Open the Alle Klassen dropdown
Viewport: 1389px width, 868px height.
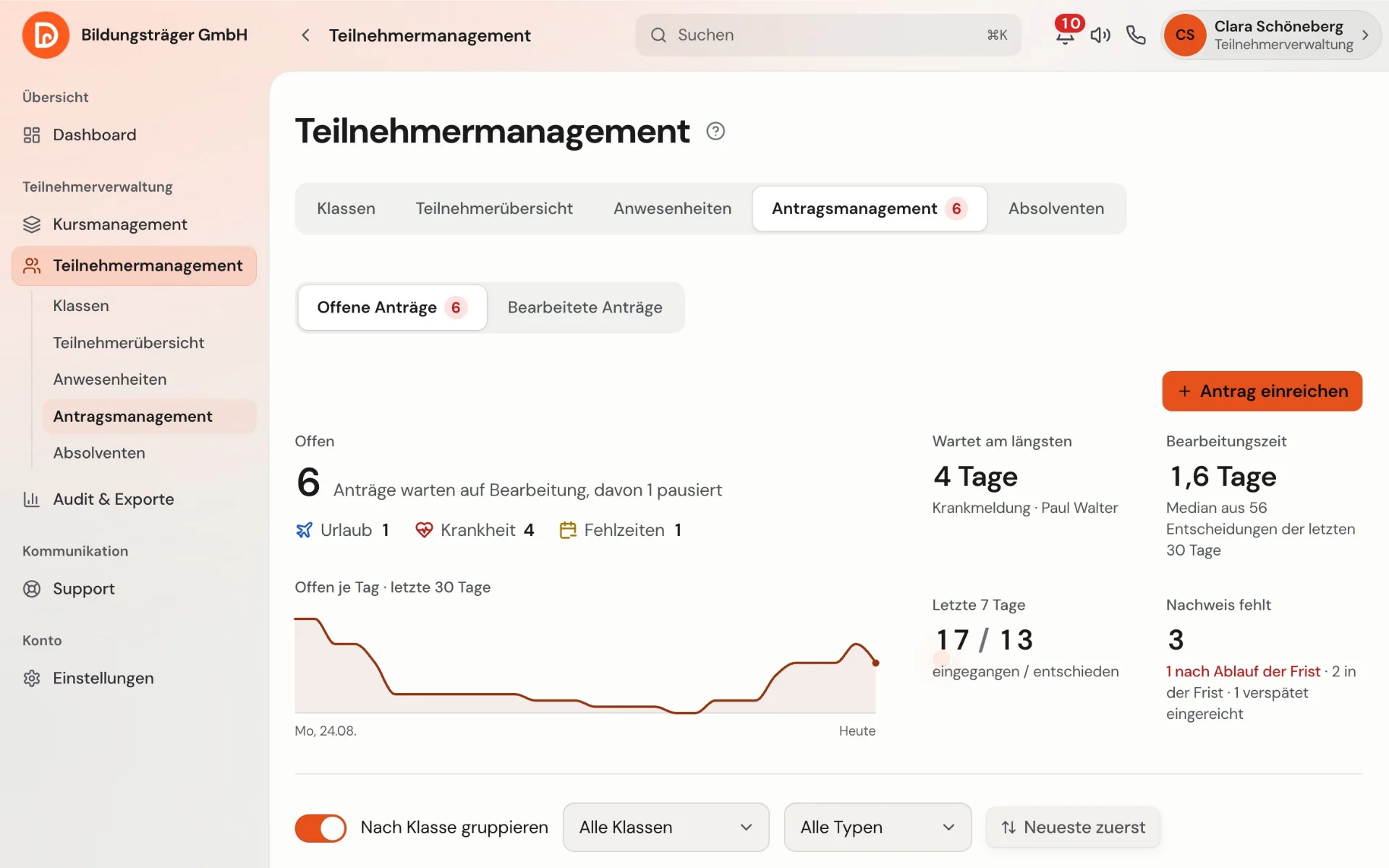pos(666,827)
